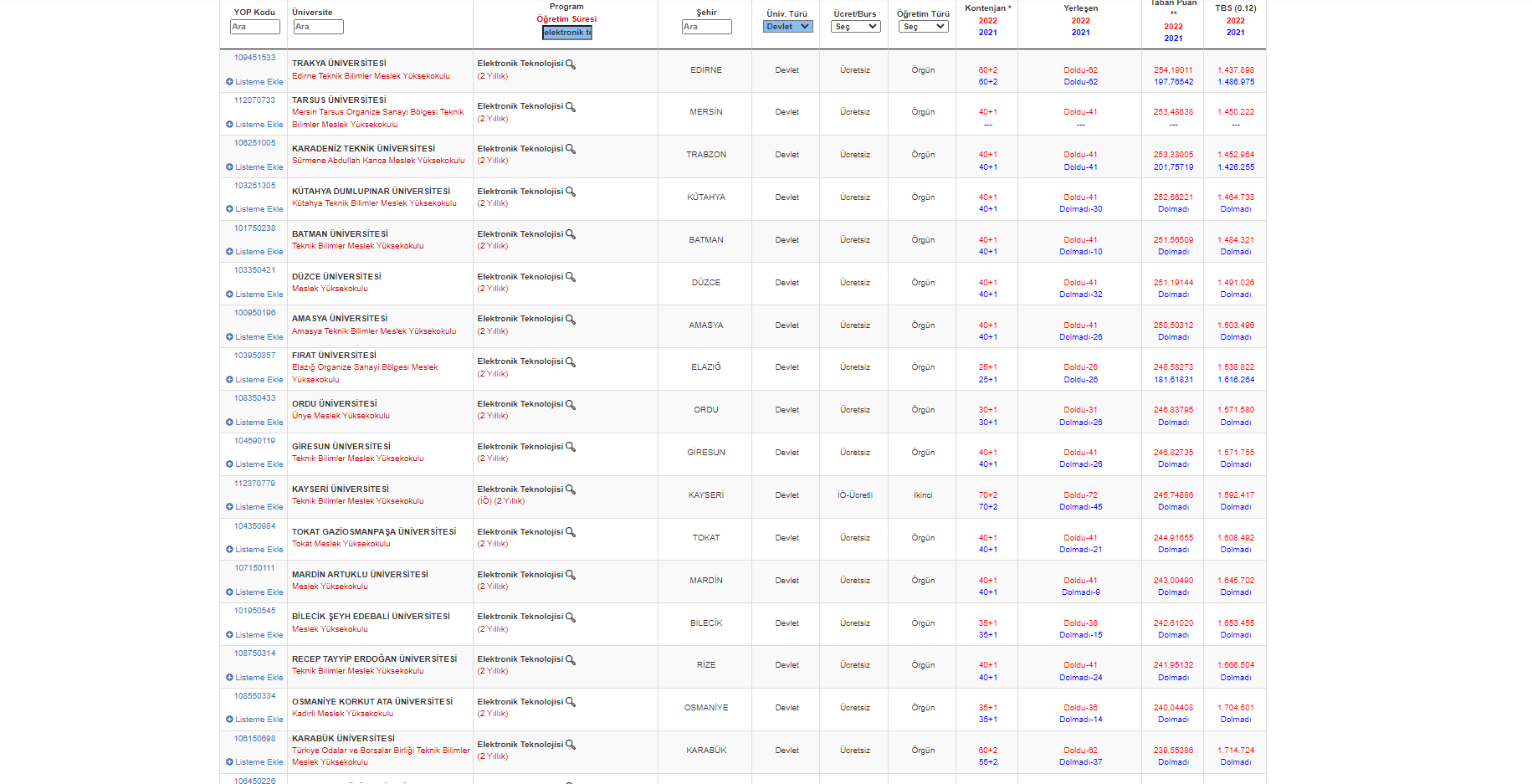1532x784 pixels.
Task: Click magnifier icon in Bilecik Şeyh Edebali row
Action: pos(571,617)
